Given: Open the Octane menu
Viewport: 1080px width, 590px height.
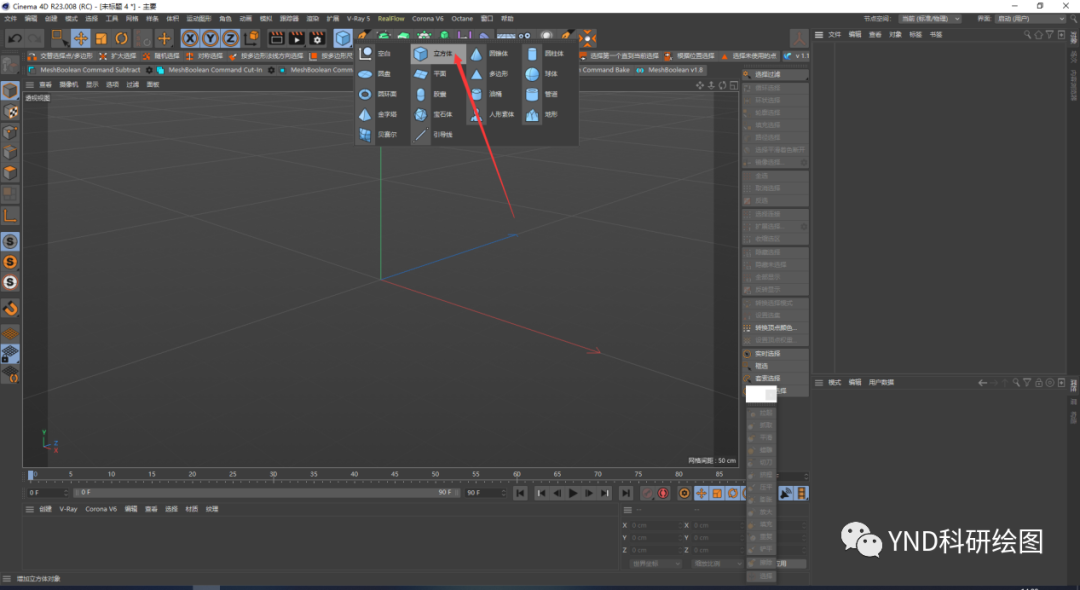Looking at the screenshot, I should 462,19.
